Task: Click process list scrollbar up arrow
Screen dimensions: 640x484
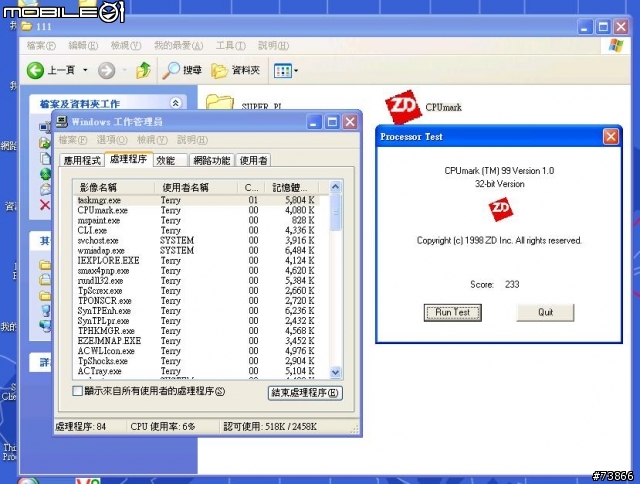Action: pos(336,187)
